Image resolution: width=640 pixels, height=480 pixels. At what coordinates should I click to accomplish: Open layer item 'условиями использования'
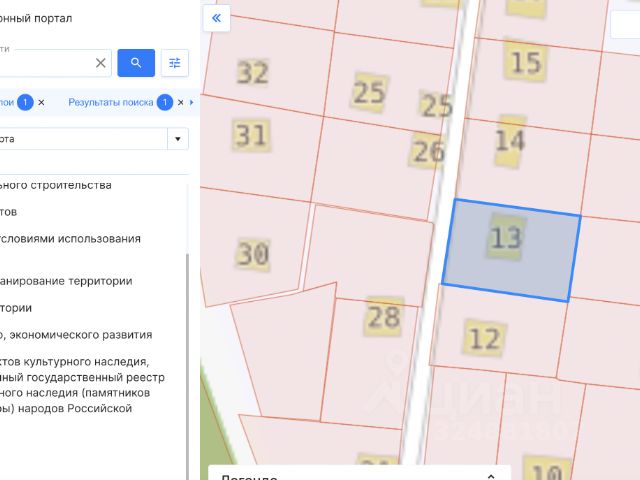point(70,238)
